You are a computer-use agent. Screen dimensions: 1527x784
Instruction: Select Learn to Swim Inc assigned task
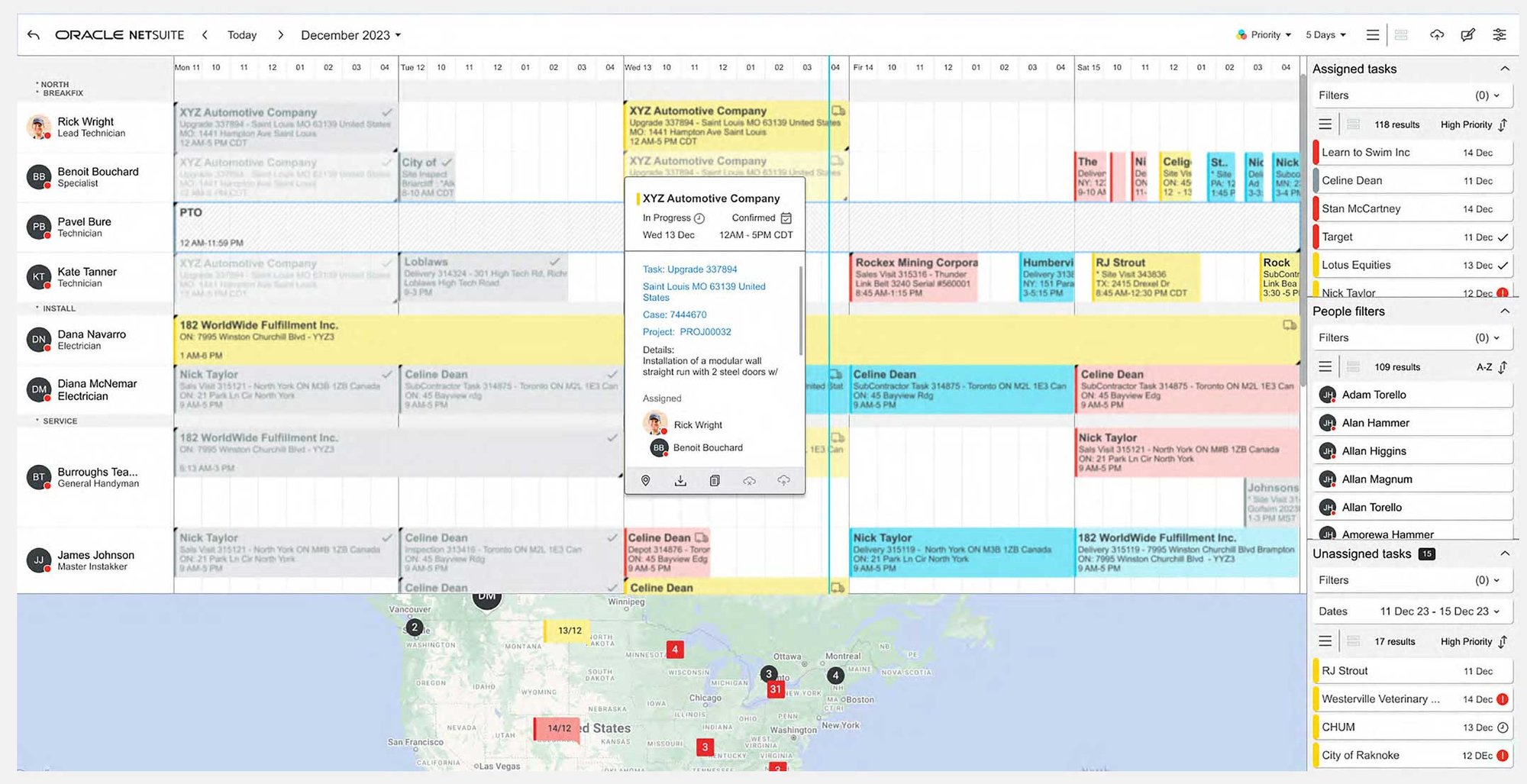(1412, 153)
